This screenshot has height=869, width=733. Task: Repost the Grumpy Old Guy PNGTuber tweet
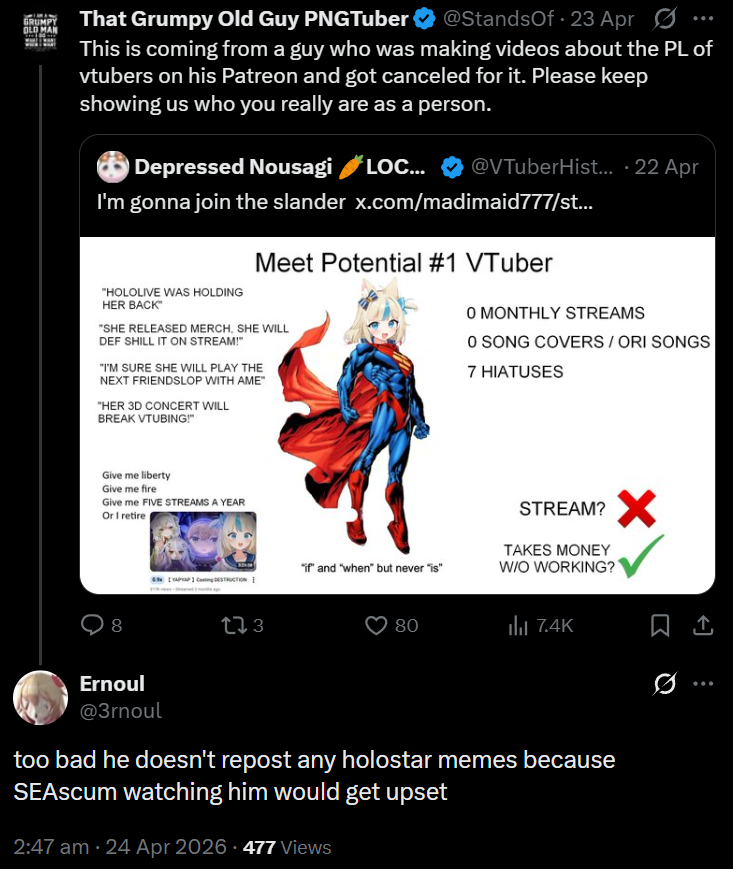click(242, 625)
